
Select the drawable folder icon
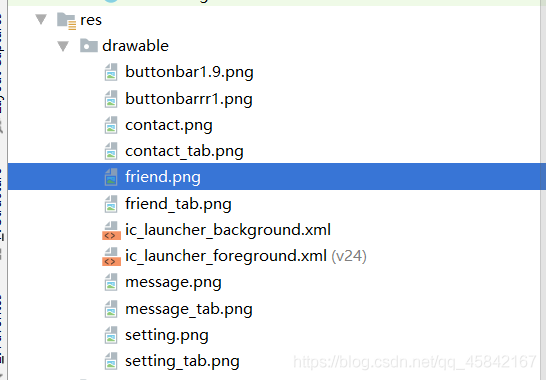tap(89, 46)
